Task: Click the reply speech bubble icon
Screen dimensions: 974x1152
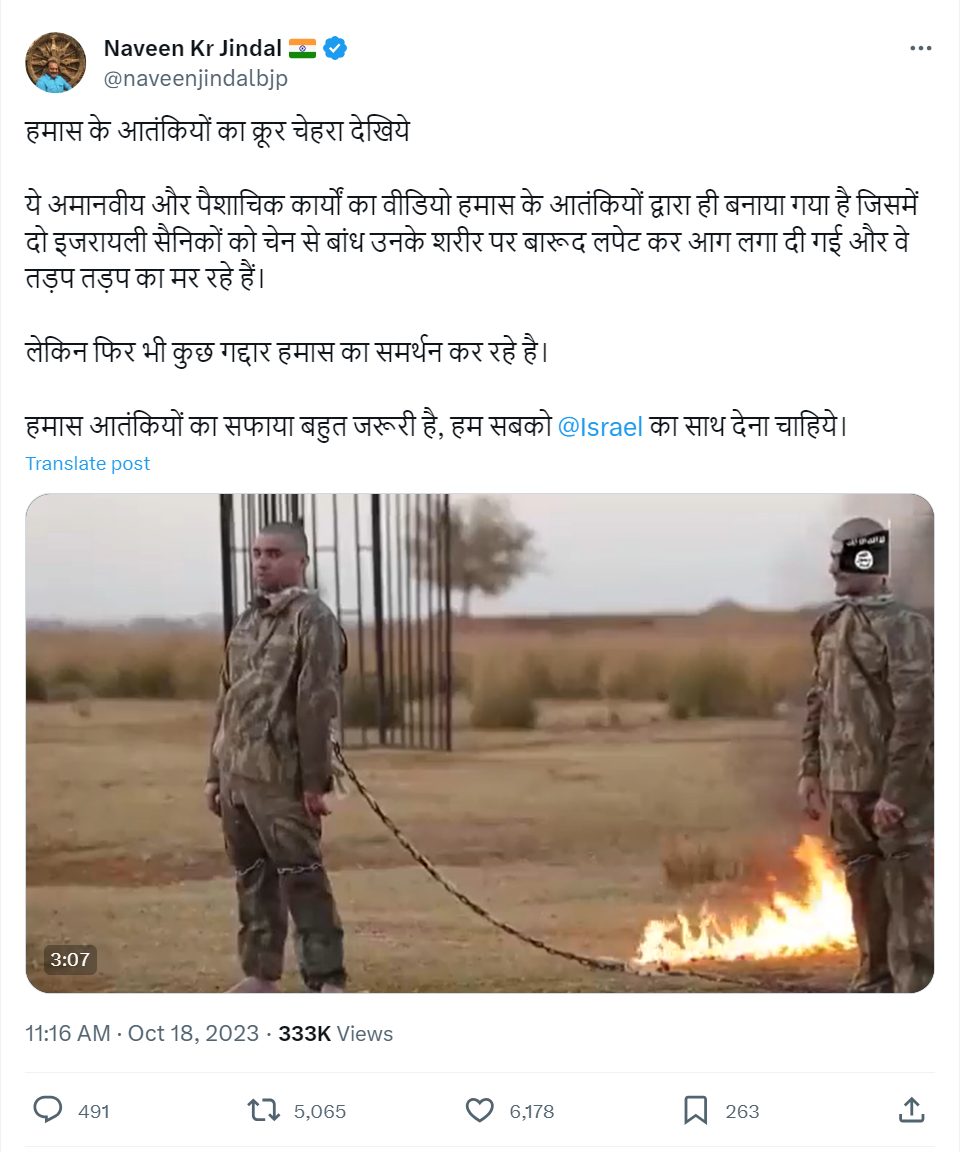Action: (x=48, y=1109)
